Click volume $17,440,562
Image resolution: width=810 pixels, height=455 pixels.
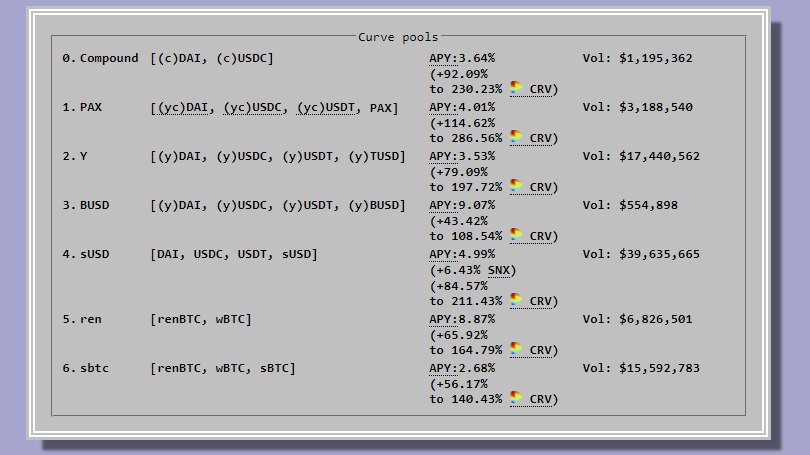[x=660, y=156]
